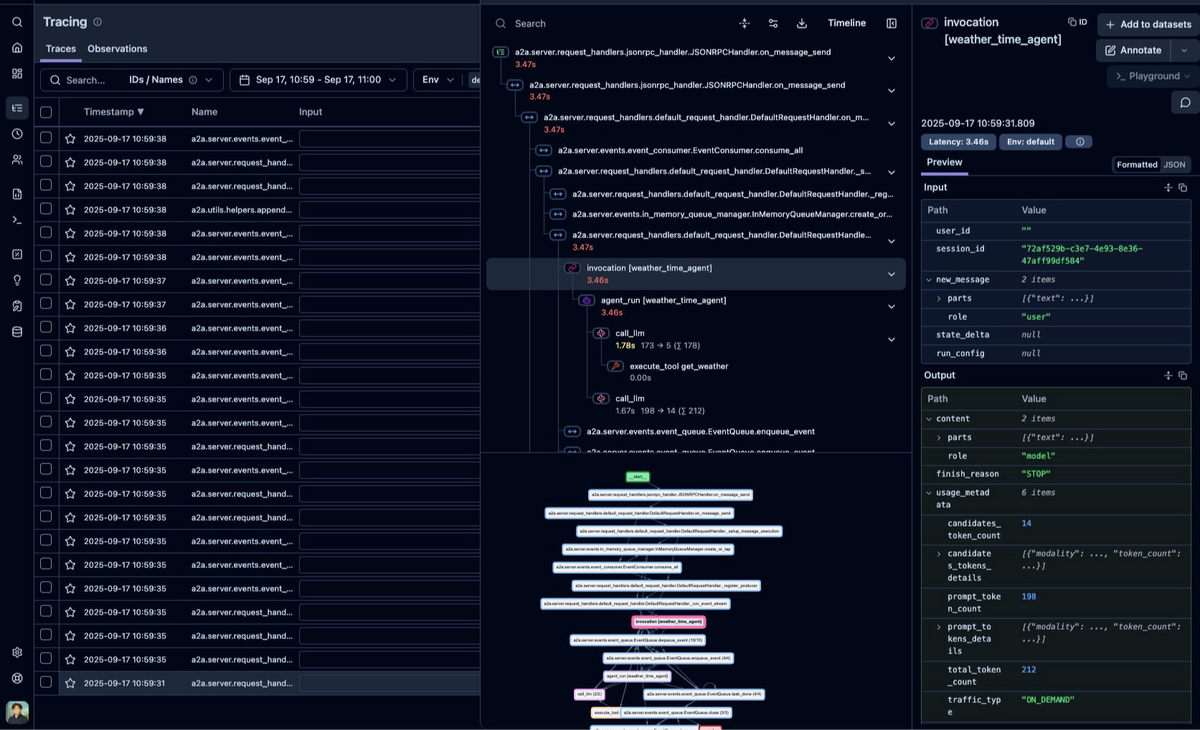1200x730 pixels.
Task: Toggle the side panel layout icon
Action: tap(891, 23)
